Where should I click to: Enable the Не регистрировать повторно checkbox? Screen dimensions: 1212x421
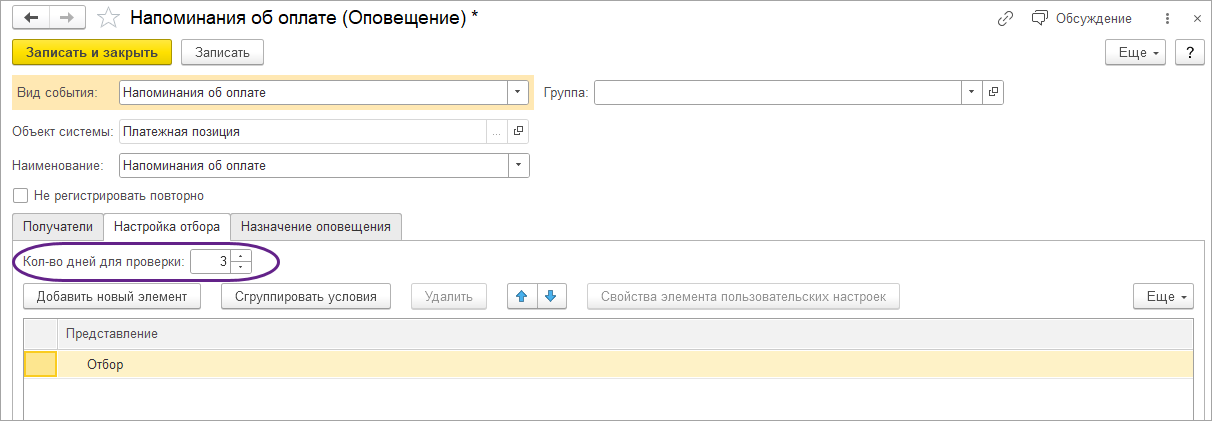[x=20, y=196]
